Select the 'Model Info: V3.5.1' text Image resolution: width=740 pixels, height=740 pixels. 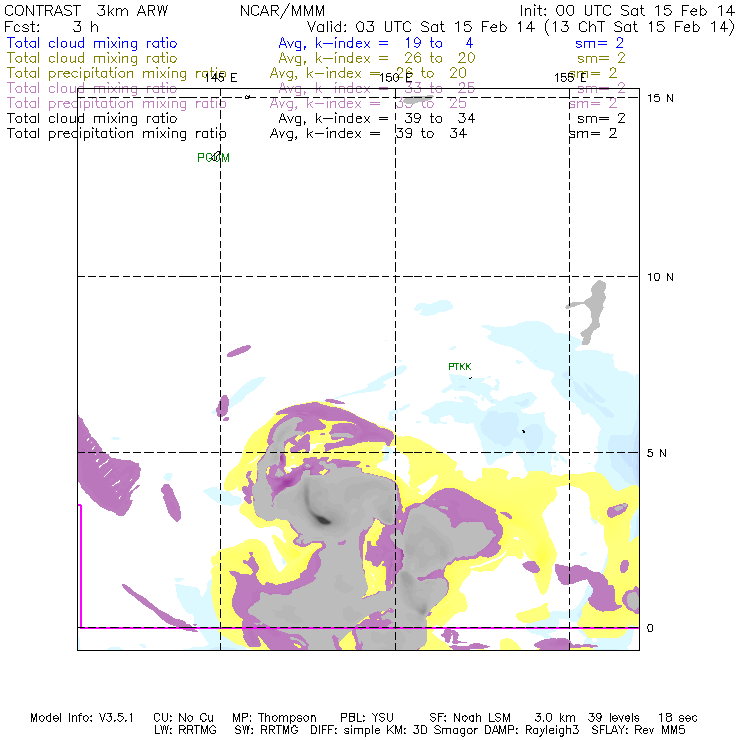(x=82, y=718)
